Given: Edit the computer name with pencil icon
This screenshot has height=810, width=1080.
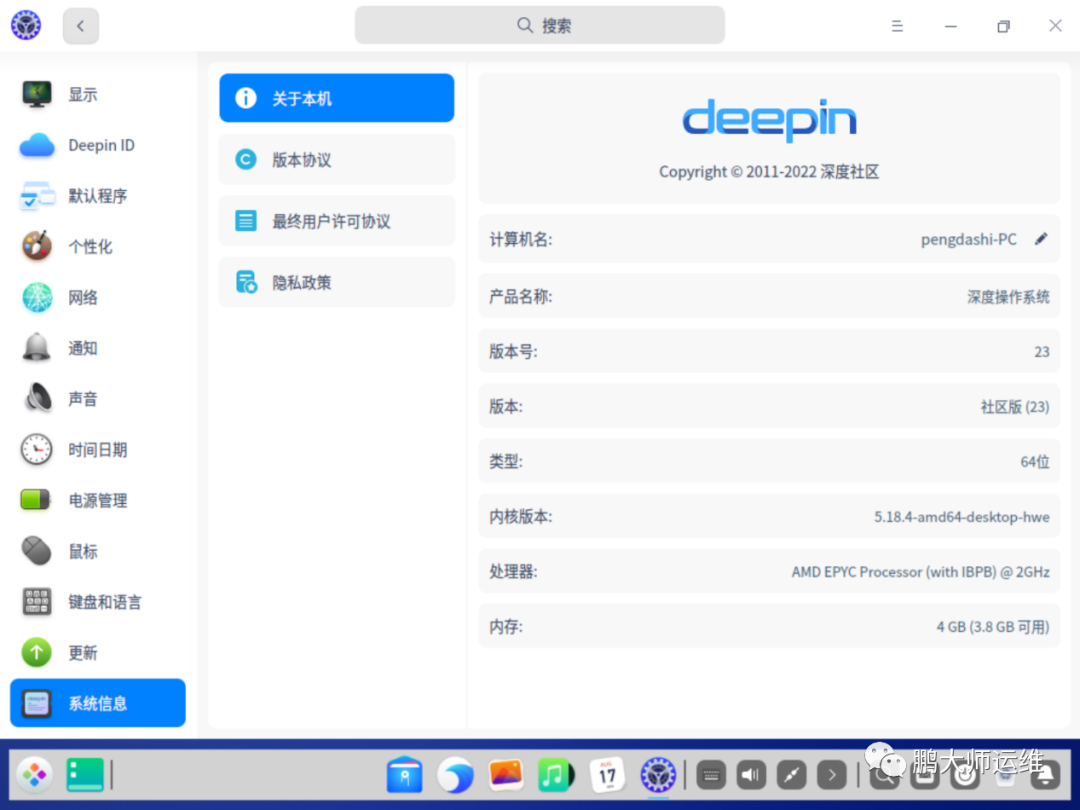Looking at the screenshot, I should (x=1041, y=239).
